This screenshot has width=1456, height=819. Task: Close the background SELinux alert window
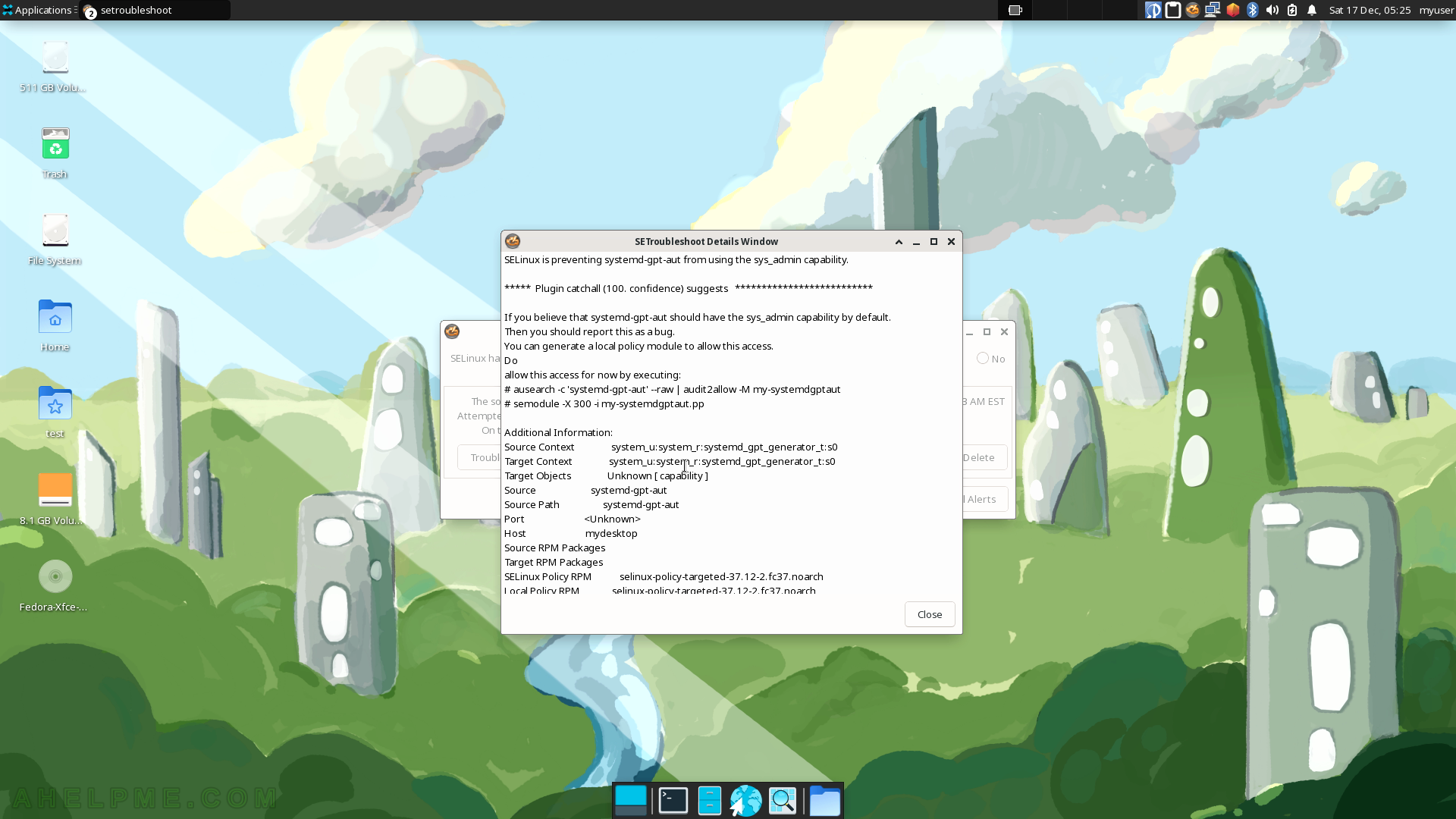pos(1004,332)
